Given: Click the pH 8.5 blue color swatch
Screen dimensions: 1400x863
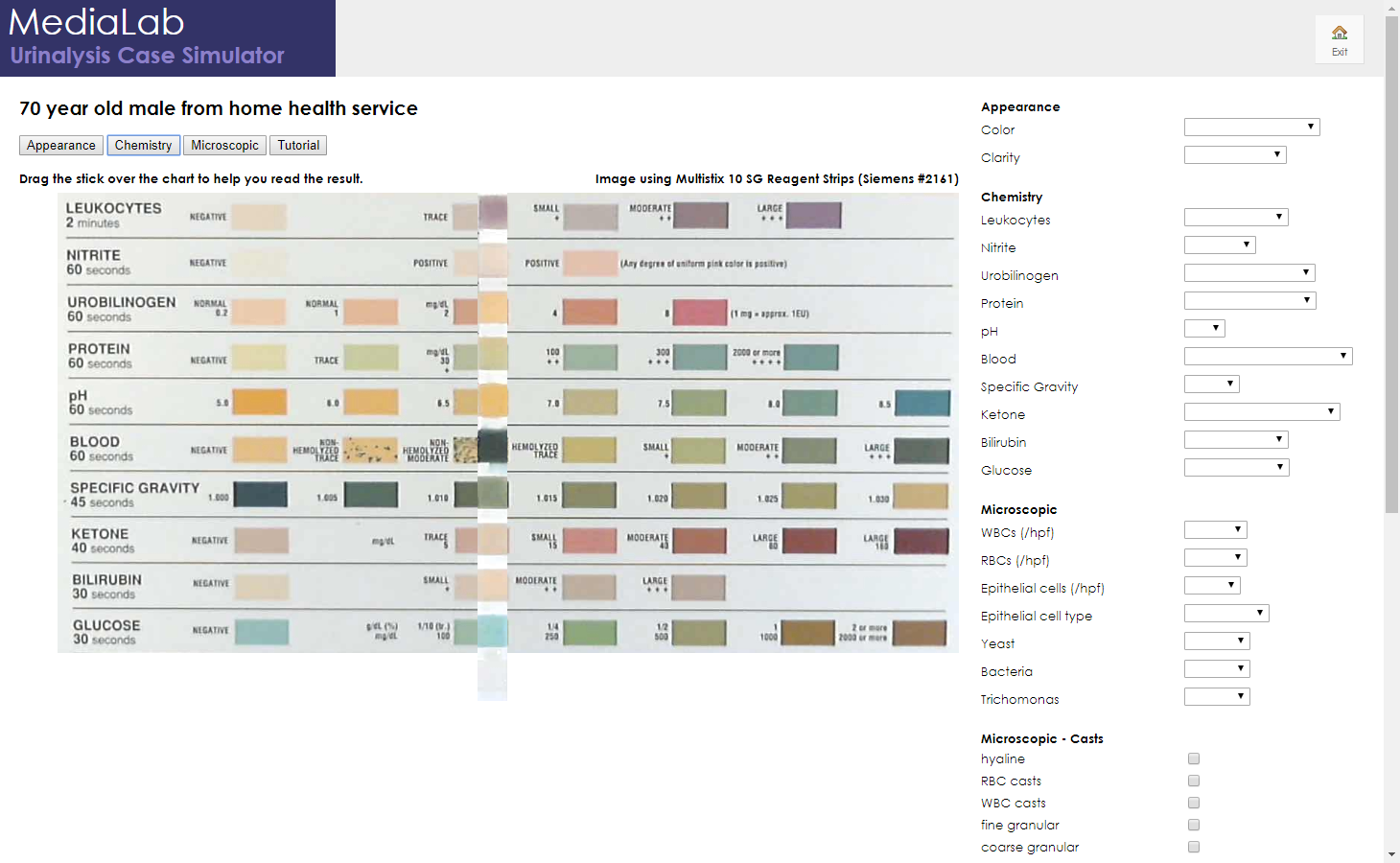Looking at the screenshot, I should (922, 403).
